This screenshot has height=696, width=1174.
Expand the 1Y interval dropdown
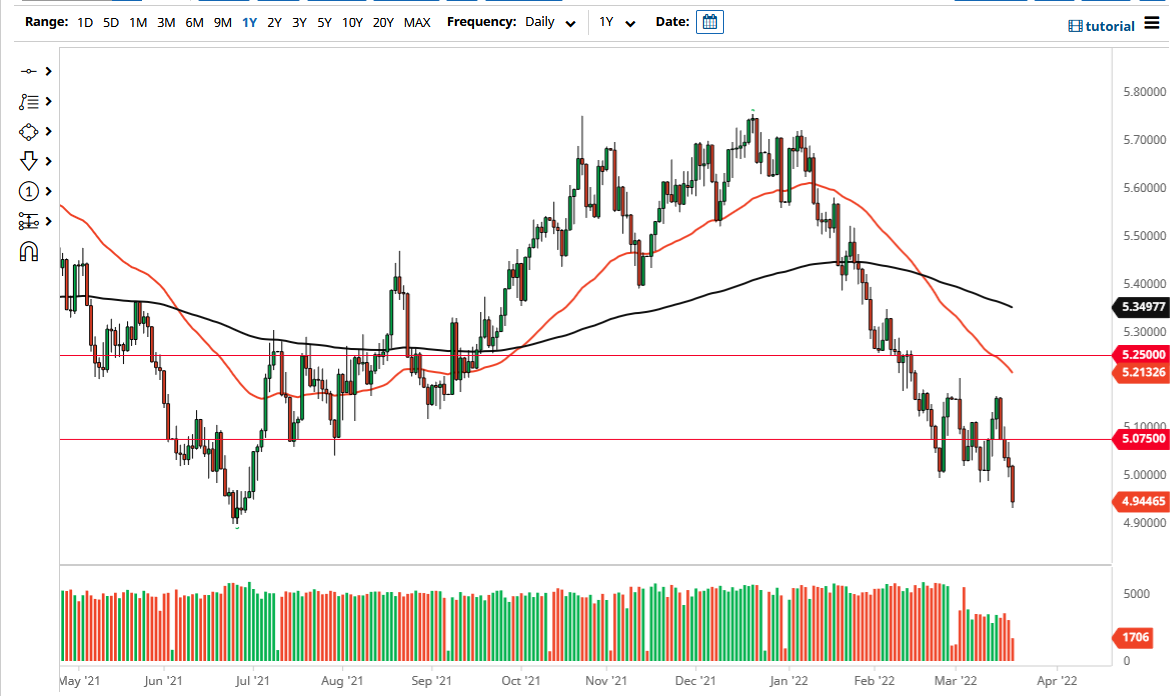pyautogui.click(x=616, y=21)
